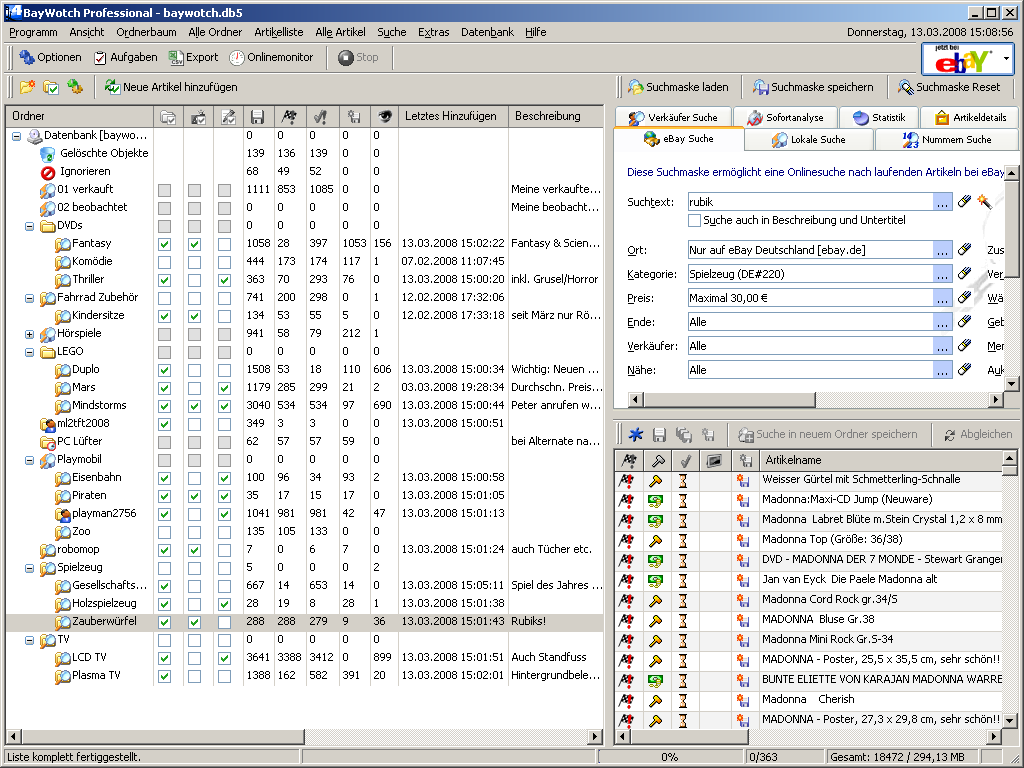Image resolution: width=1024 pixels, height=768 pixels.
Task: Open the Kategorie selection button
Action: click(x=942, y=274)
